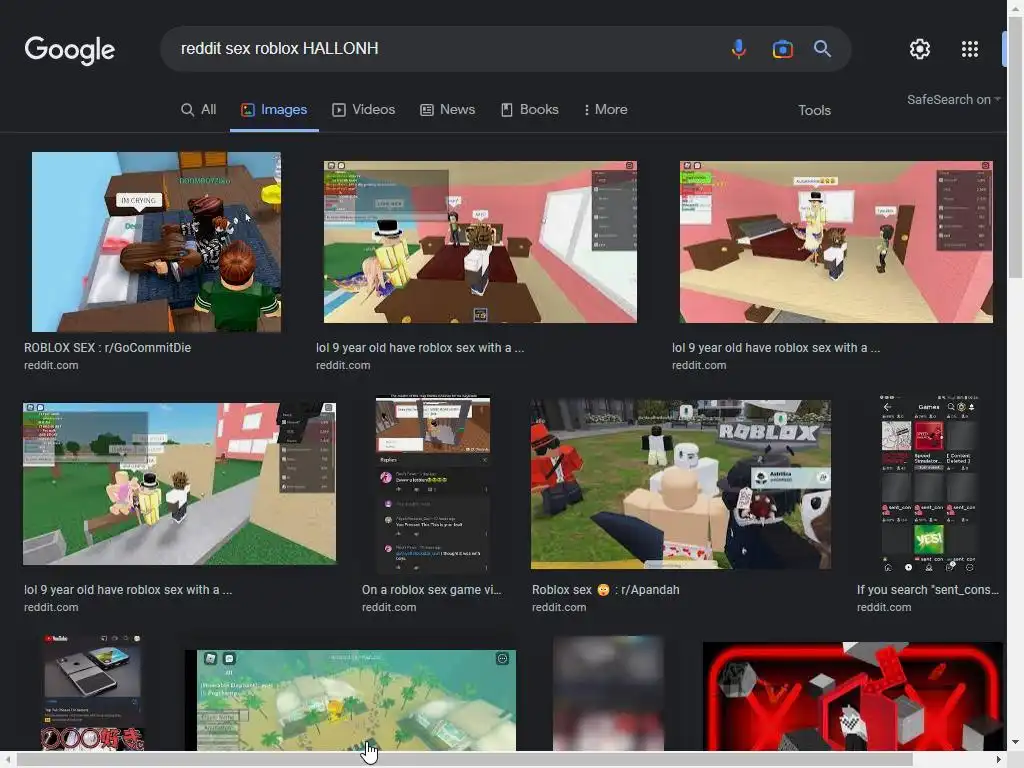Open Quick settings gear icon

coord(920,49)
